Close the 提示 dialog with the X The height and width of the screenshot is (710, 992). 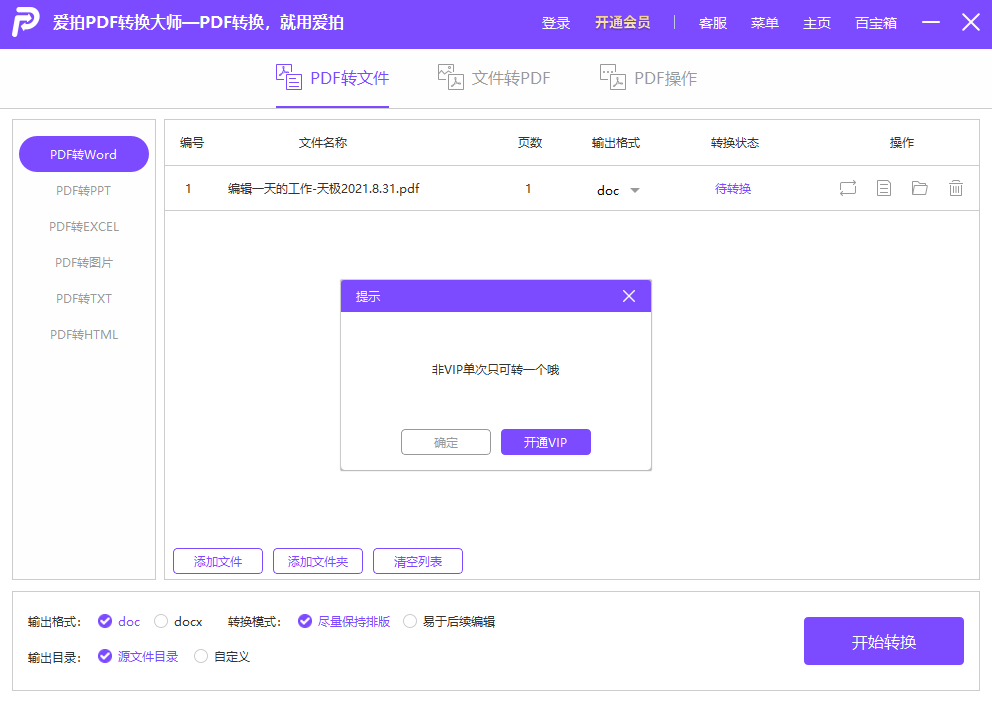pos(629,296)
